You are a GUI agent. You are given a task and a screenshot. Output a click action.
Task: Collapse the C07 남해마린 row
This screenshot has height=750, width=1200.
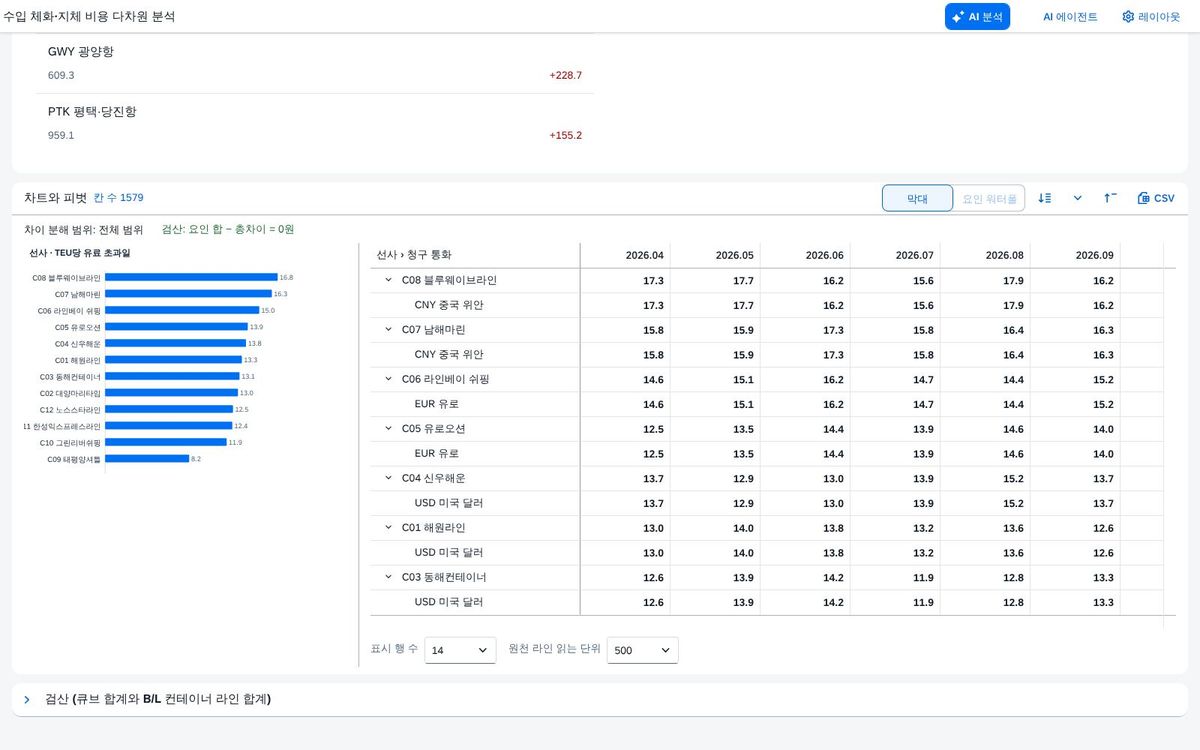(x=388, y=330)
